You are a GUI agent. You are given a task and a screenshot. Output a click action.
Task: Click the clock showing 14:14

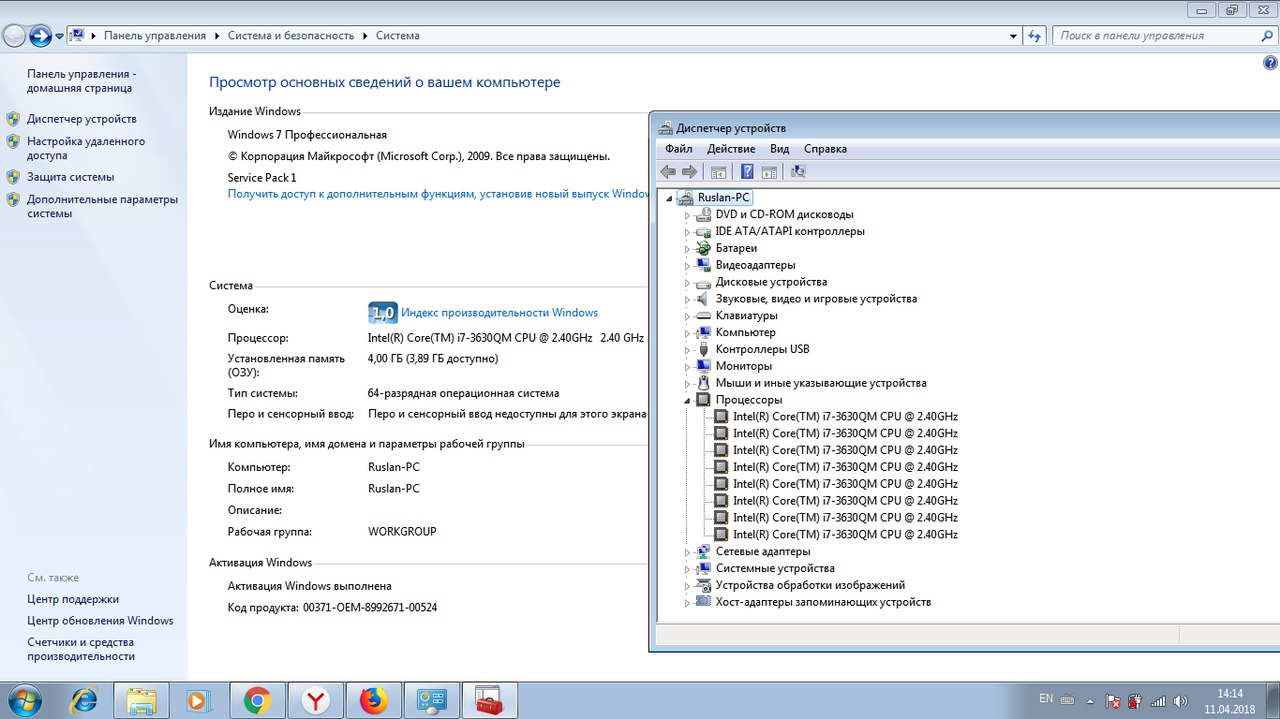(x=1230, y=693)
